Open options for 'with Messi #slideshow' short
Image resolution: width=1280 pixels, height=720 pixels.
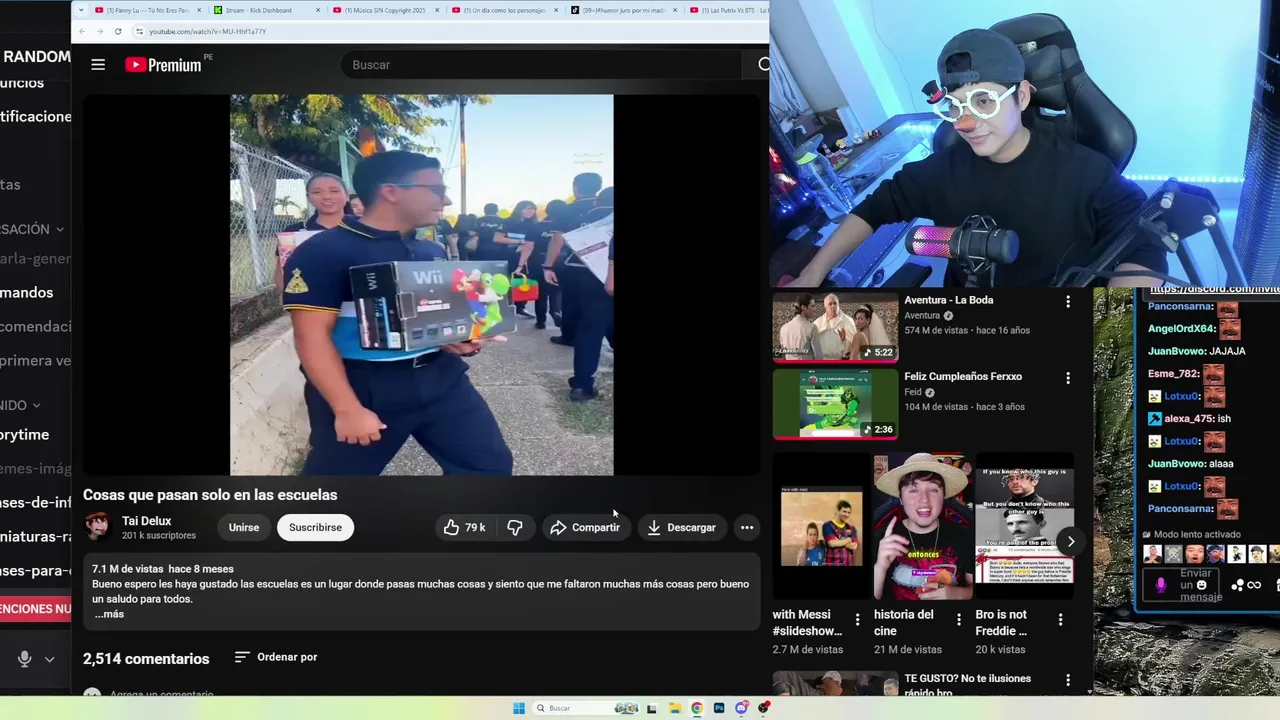pyautogui.click(x=857, y=620)
